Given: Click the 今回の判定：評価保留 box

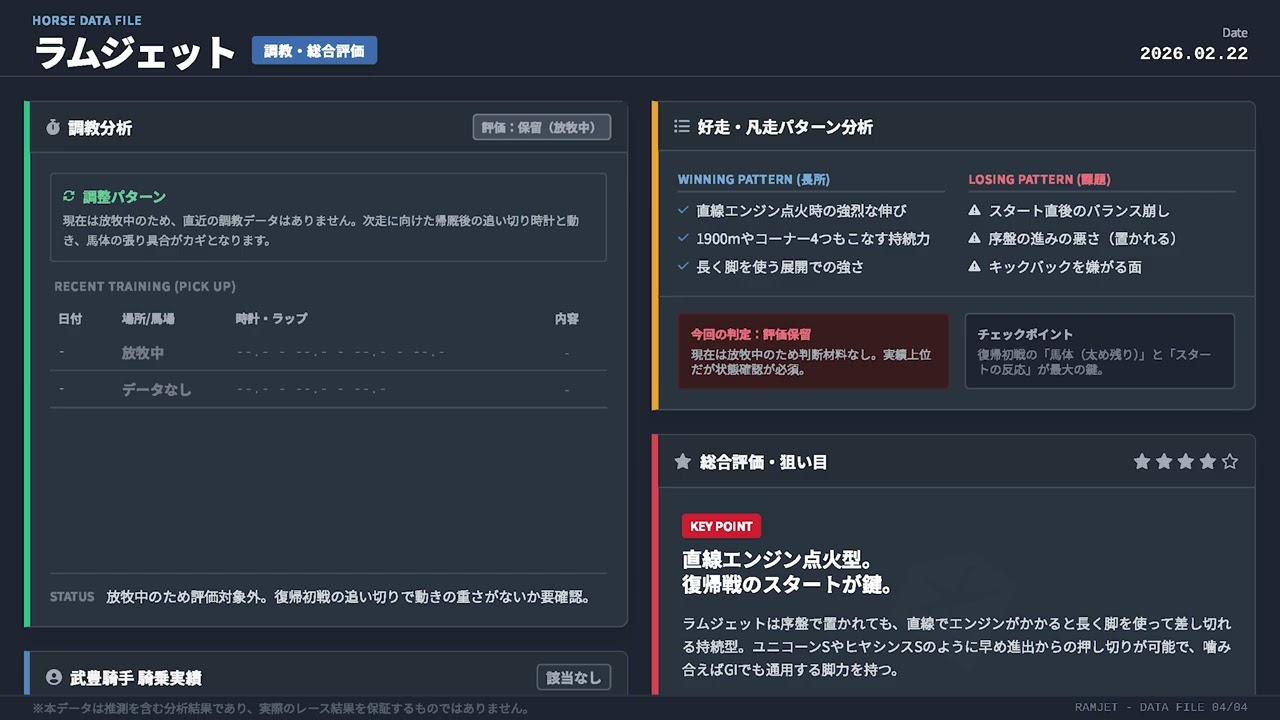Looking at the screenshot, I should pos(813,351).
